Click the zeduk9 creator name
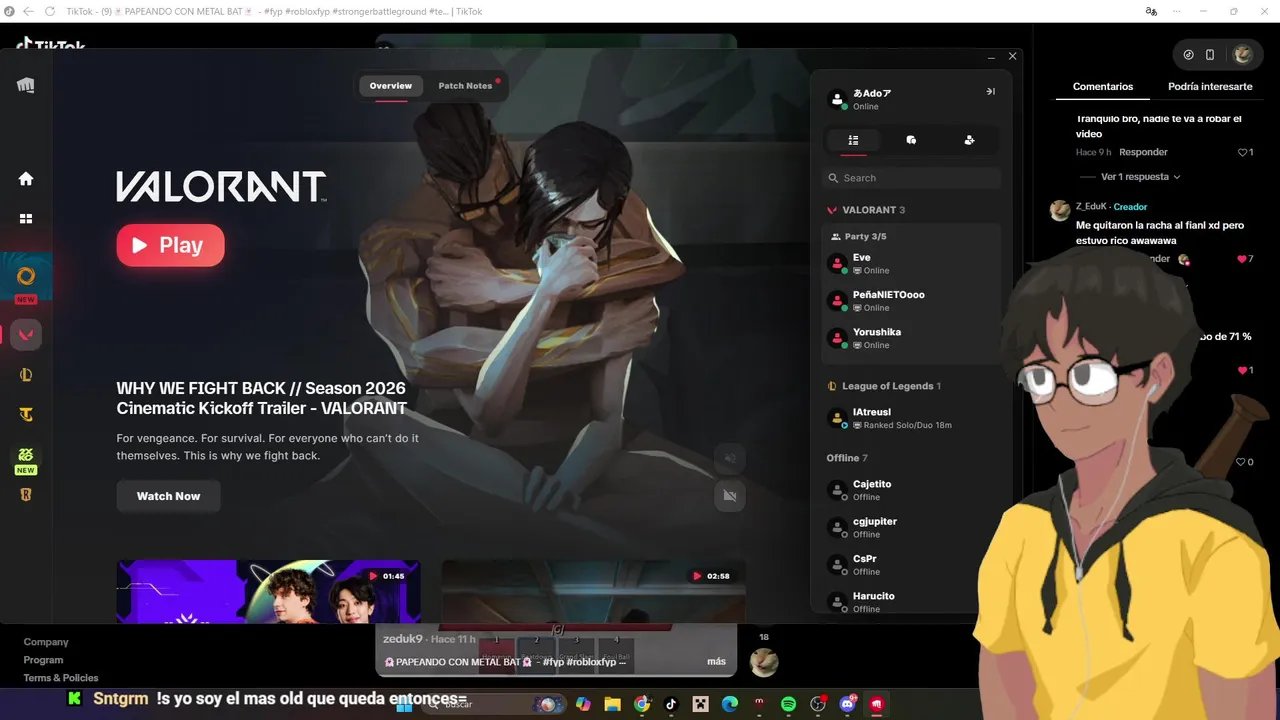The image size is (1280, 720). coord(404,639)
